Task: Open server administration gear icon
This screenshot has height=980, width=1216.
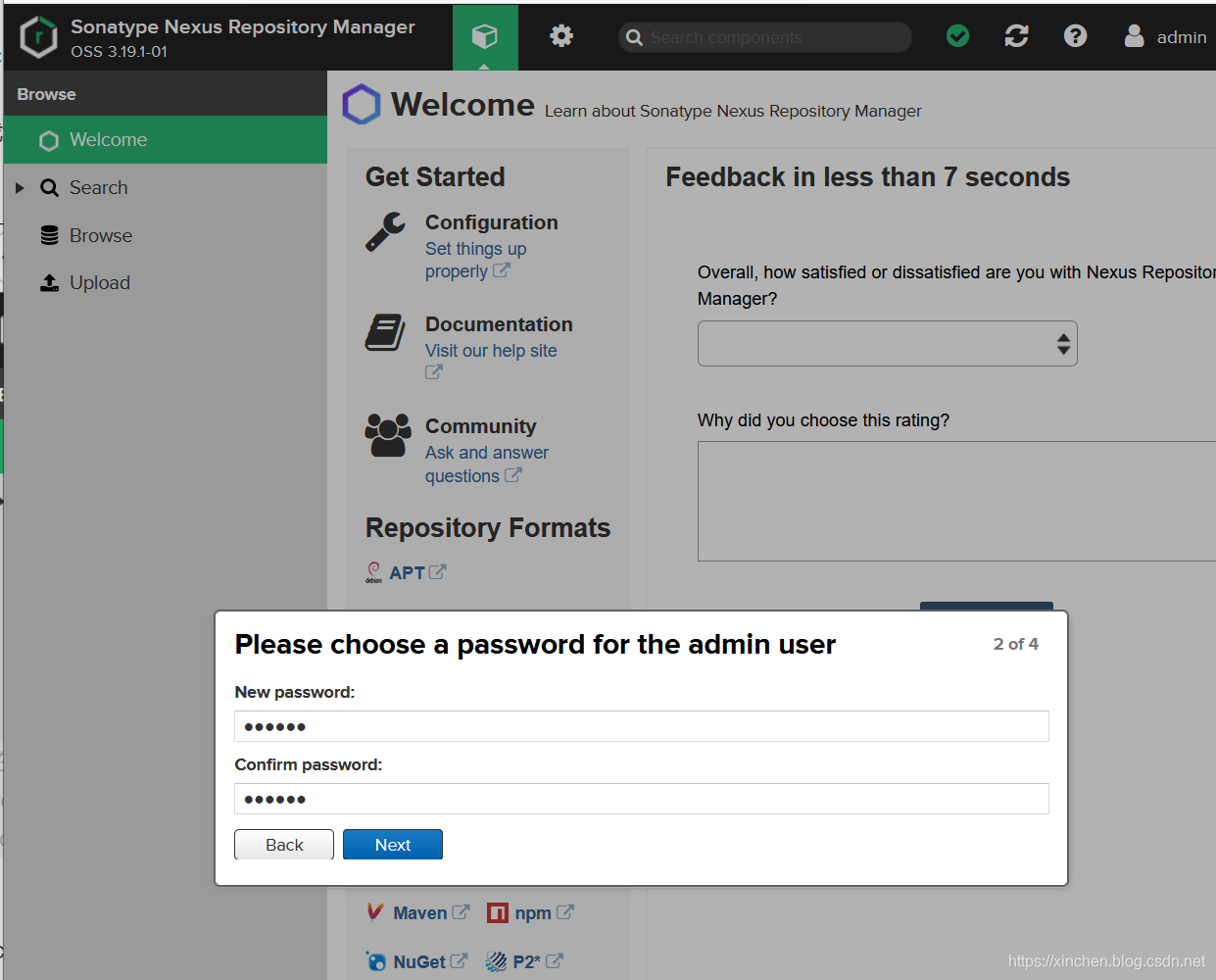Action: pos(561,36)
